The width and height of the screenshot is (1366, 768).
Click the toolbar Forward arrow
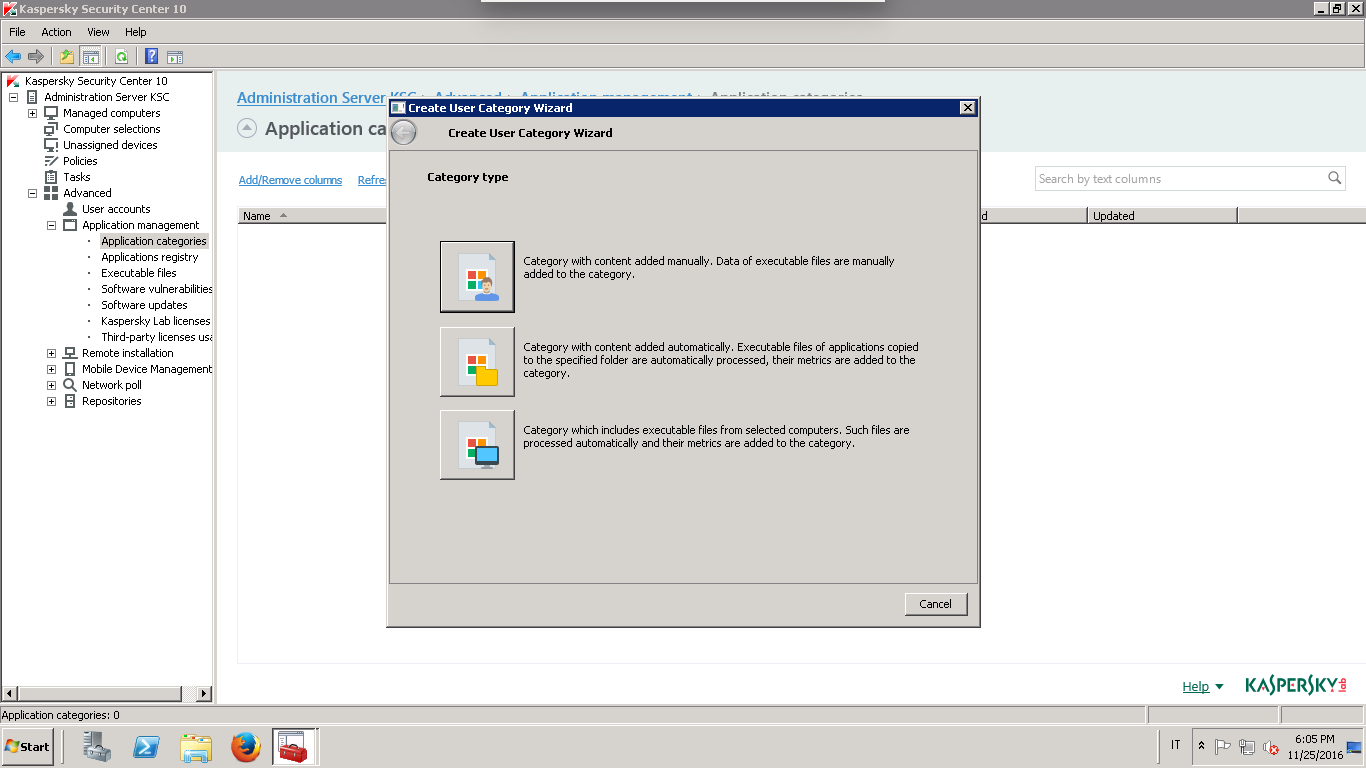click(36, 57)
